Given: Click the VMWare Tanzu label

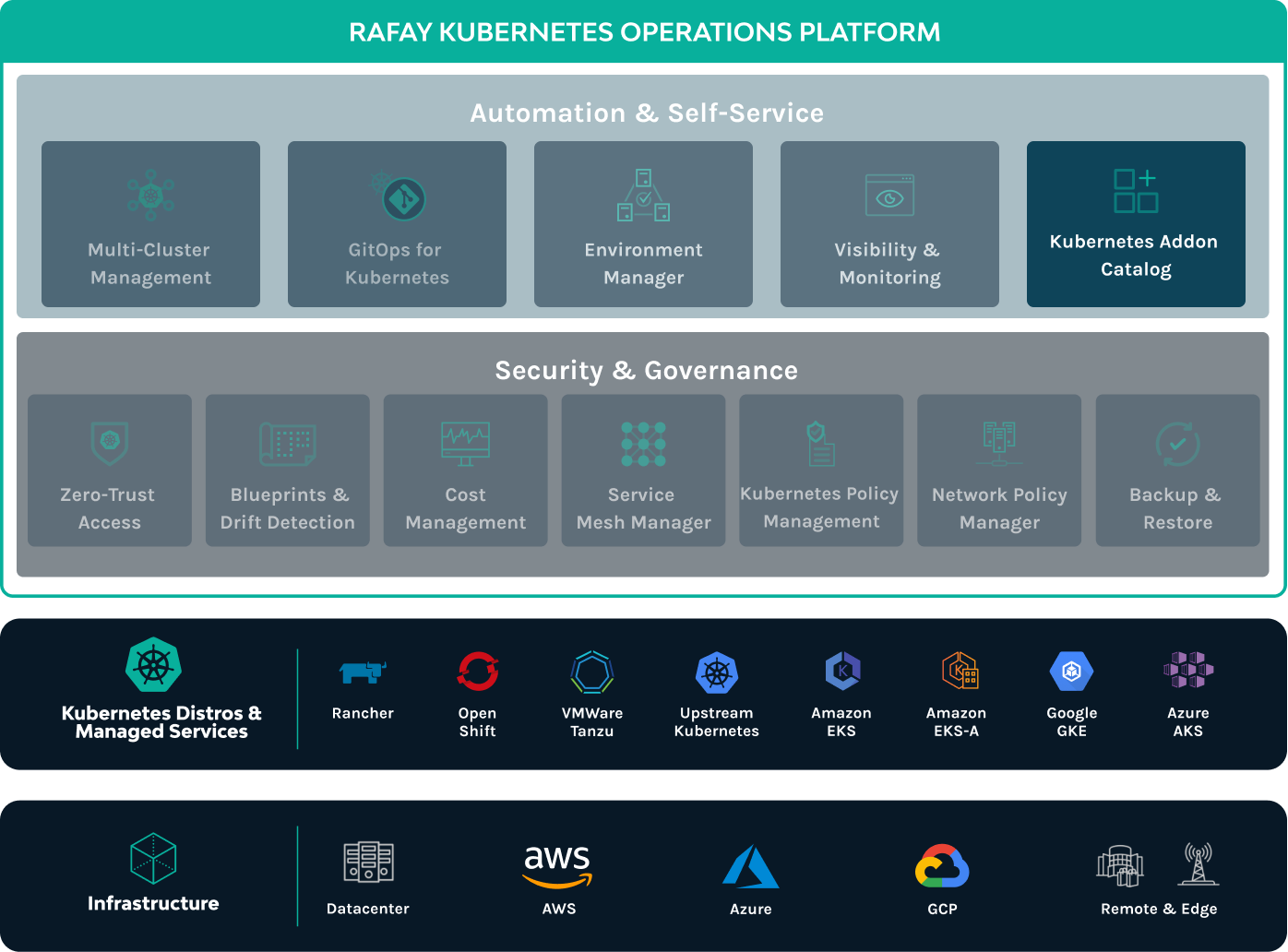Looking at the screenshot, I should [x=592, y=721].
